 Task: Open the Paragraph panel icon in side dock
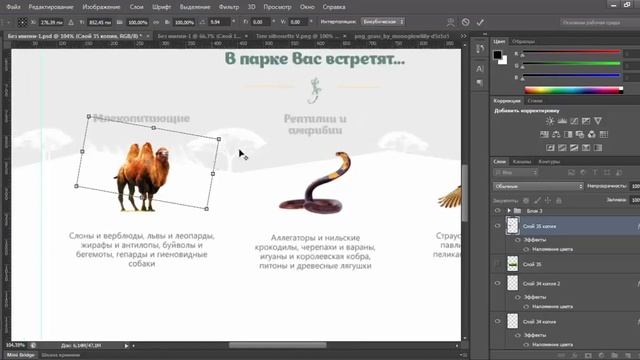[480, 83]
